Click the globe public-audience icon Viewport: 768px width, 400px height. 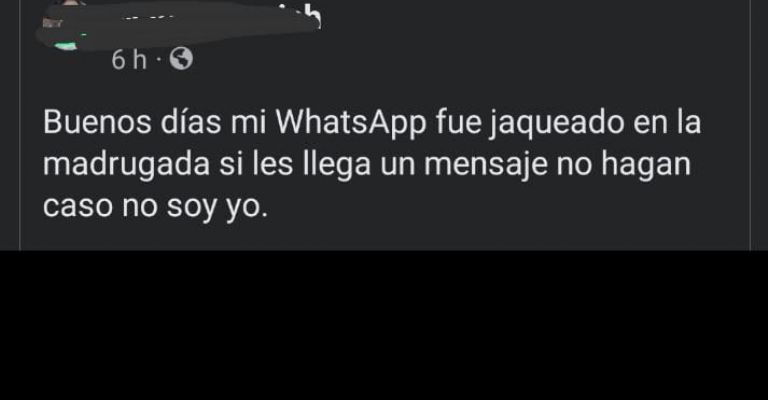point(181,59)
